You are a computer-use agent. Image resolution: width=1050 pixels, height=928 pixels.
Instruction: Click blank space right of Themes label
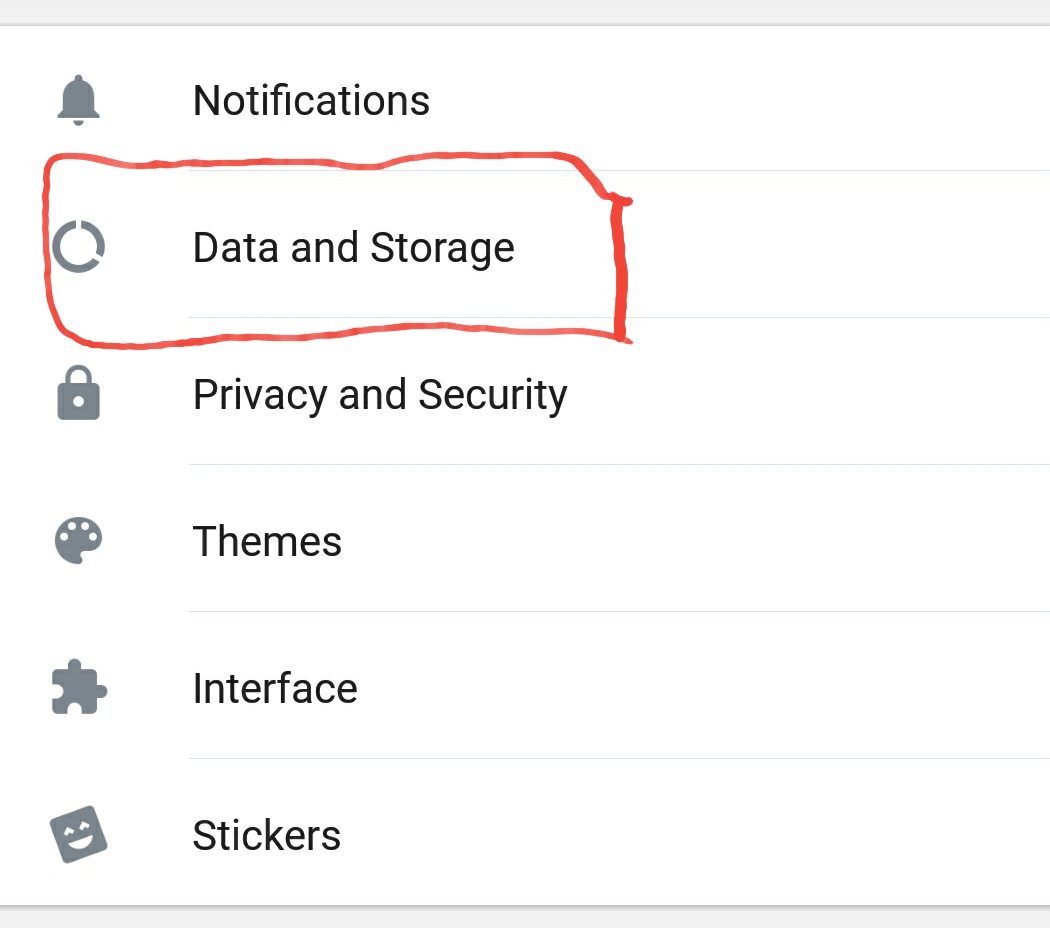696,541
